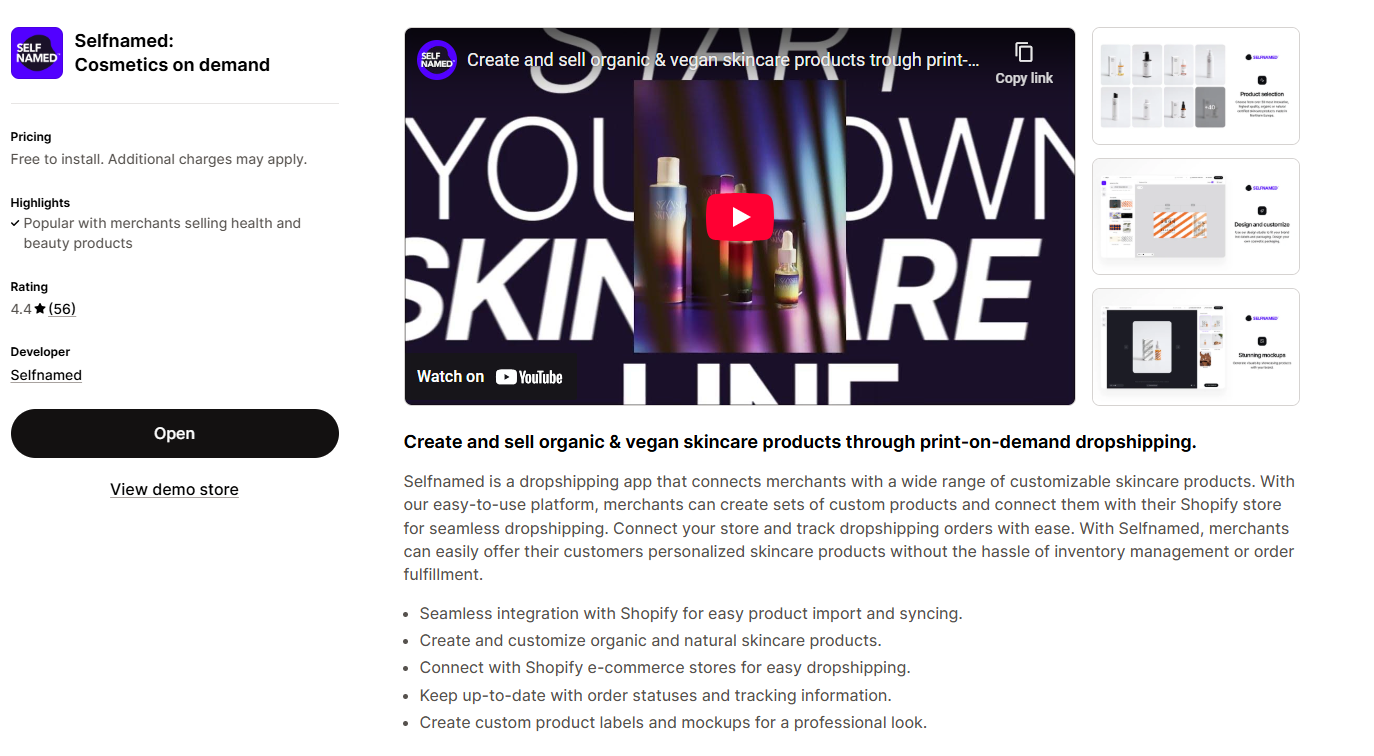Viewport: 1374px width, 756px height.
Task: Open the (56) reviews link
Action: (62, 309)
